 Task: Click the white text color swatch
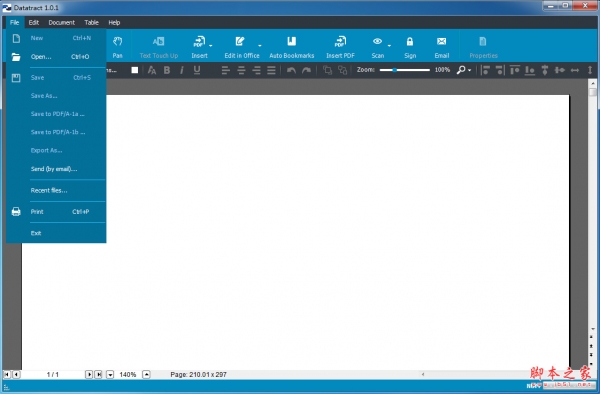pyautogui.click(x=135, y=70)
